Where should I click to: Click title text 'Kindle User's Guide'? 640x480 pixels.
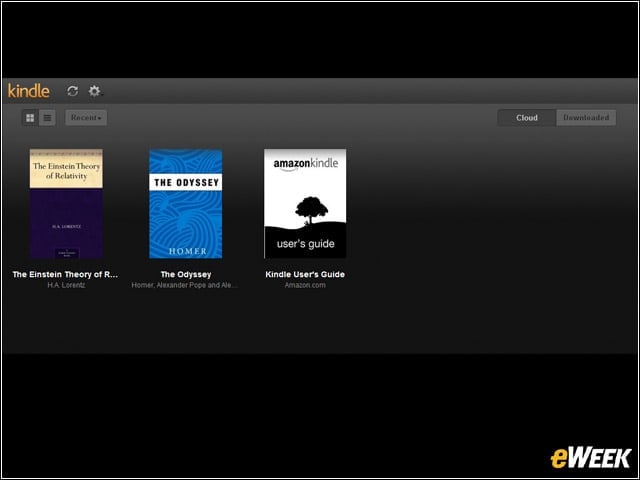305,274
